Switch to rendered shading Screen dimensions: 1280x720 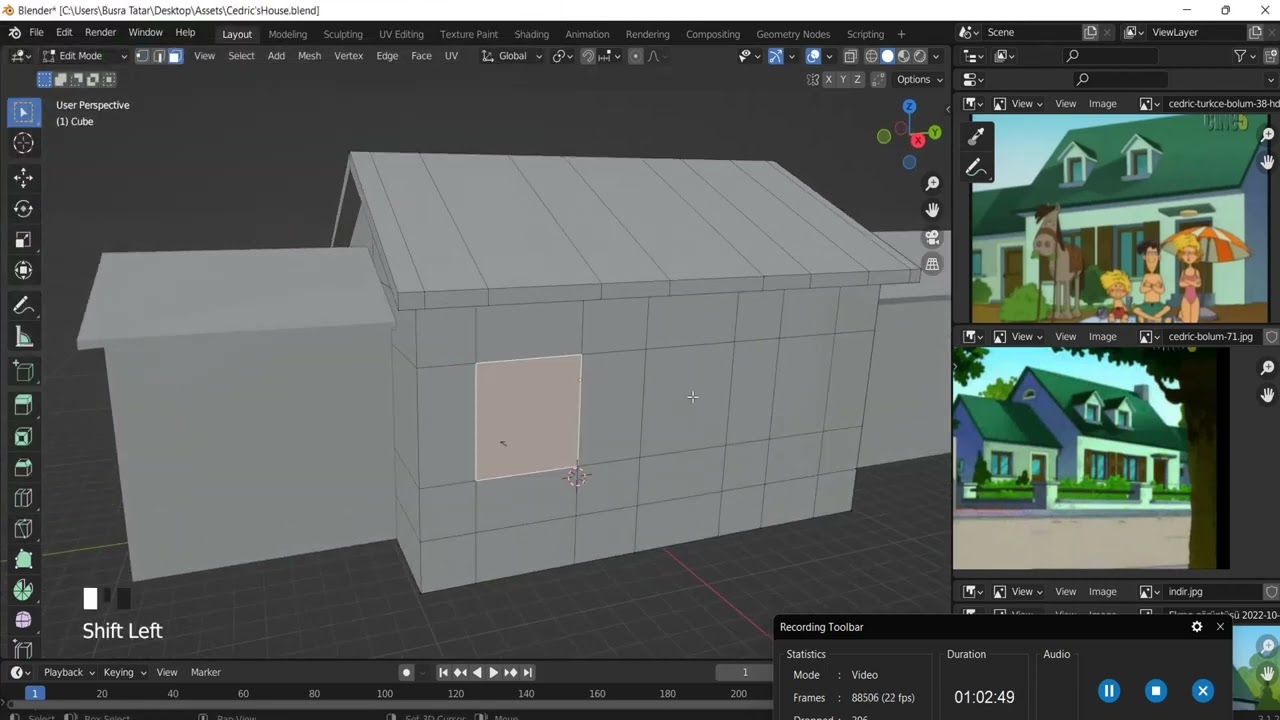tap(919, 56)
